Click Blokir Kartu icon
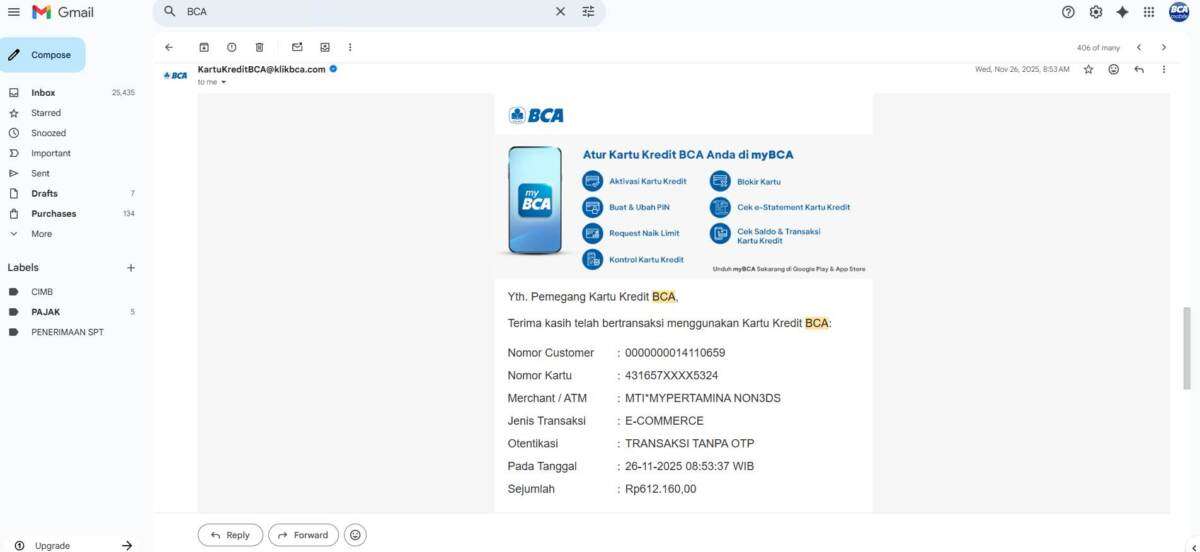 pyautogui.click(x=720, y=181)
